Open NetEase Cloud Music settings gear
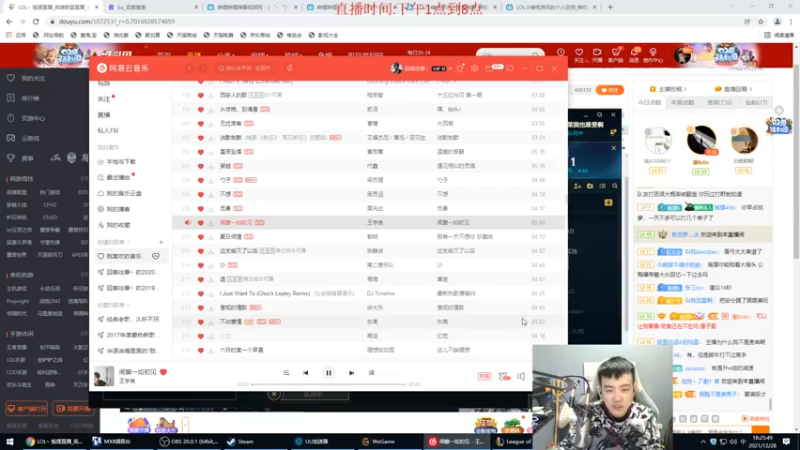The width and height of the screenshot is (800, 450). (474, 68)
